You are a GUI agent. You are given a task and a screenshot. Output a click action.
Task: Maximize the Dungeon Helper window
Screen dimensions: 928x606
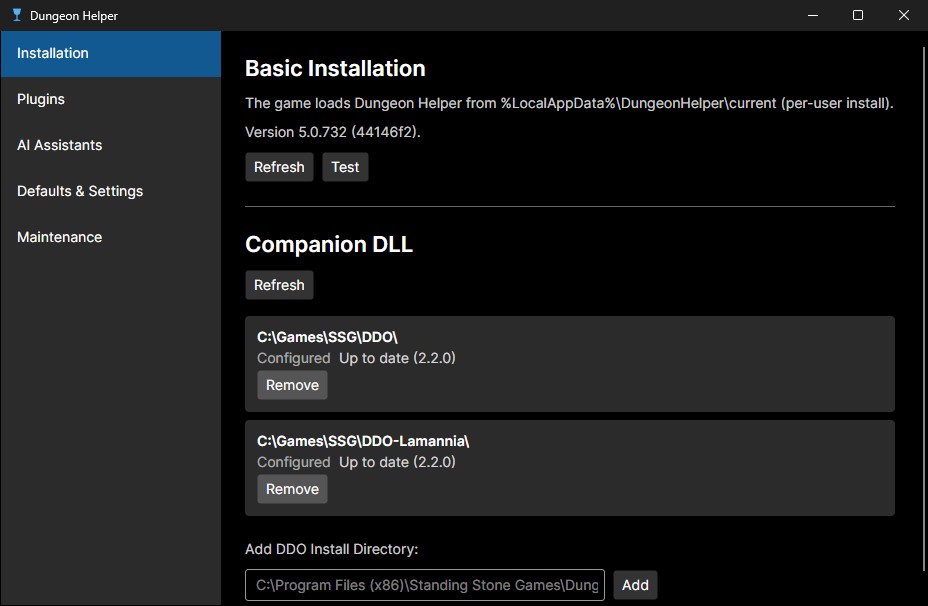click(x=858, y=15)
